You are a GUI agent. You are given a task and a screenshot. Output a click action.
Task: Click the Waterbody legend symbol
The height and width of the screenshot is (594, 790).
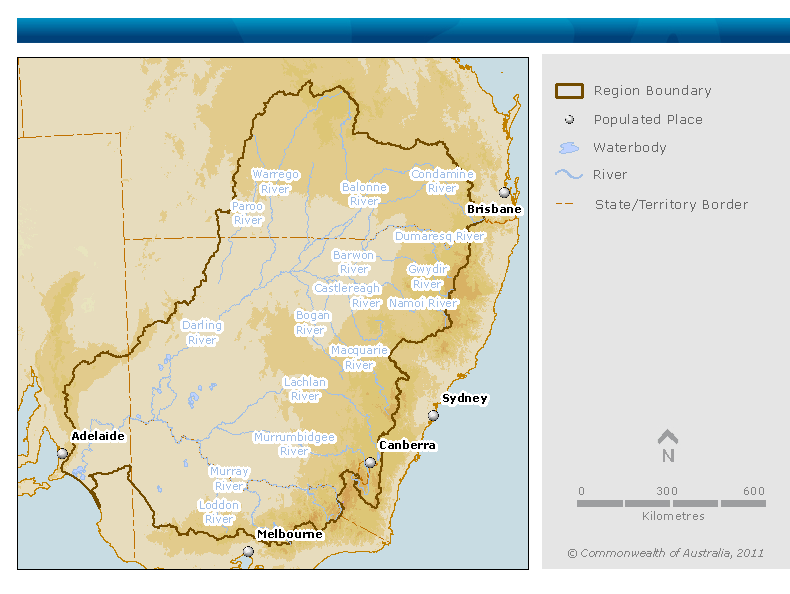coord(569,148)
